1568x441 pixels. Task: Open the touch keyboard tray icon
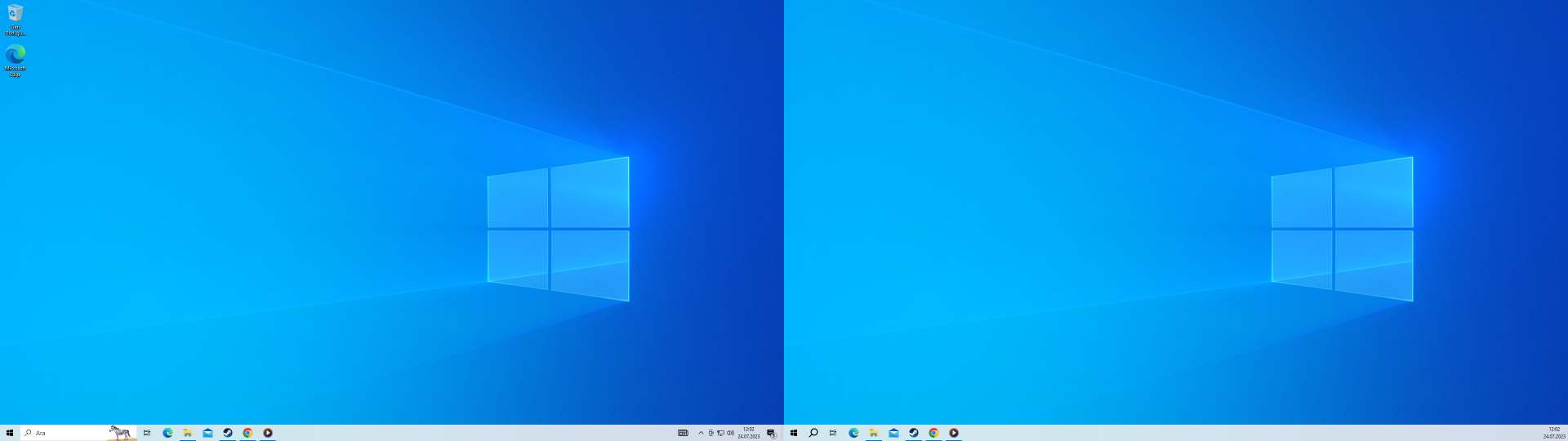pyautogui.click(x=683, y=433)
